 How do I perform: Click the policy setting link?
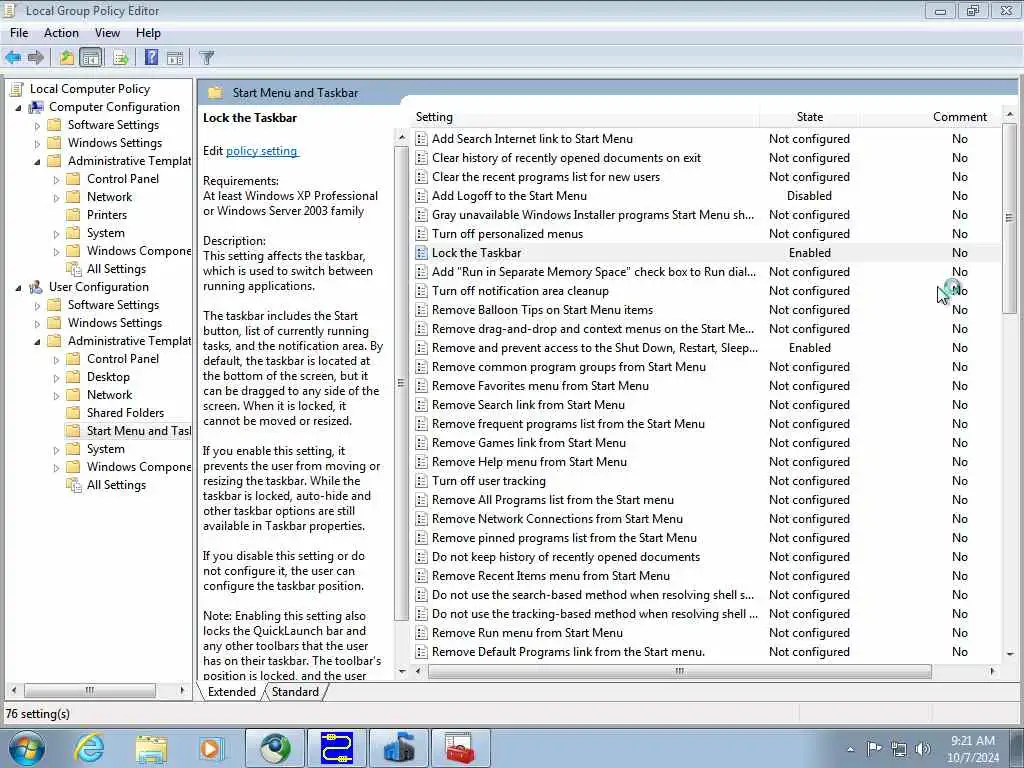pyautogui.click(x=261, y=151)
